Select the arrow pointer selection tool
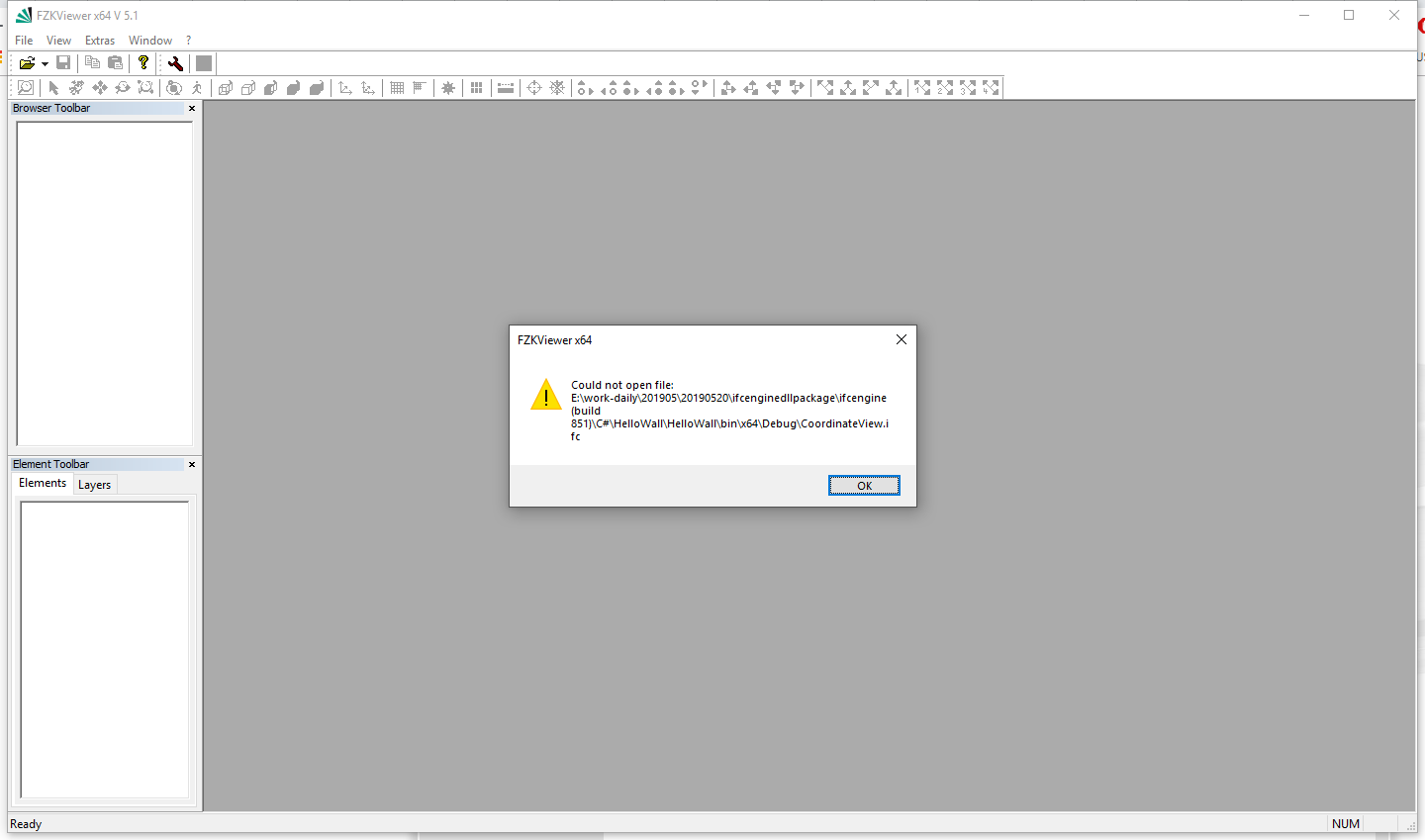The height and width of the screenshot is (840, 1425). click(52, 87)
